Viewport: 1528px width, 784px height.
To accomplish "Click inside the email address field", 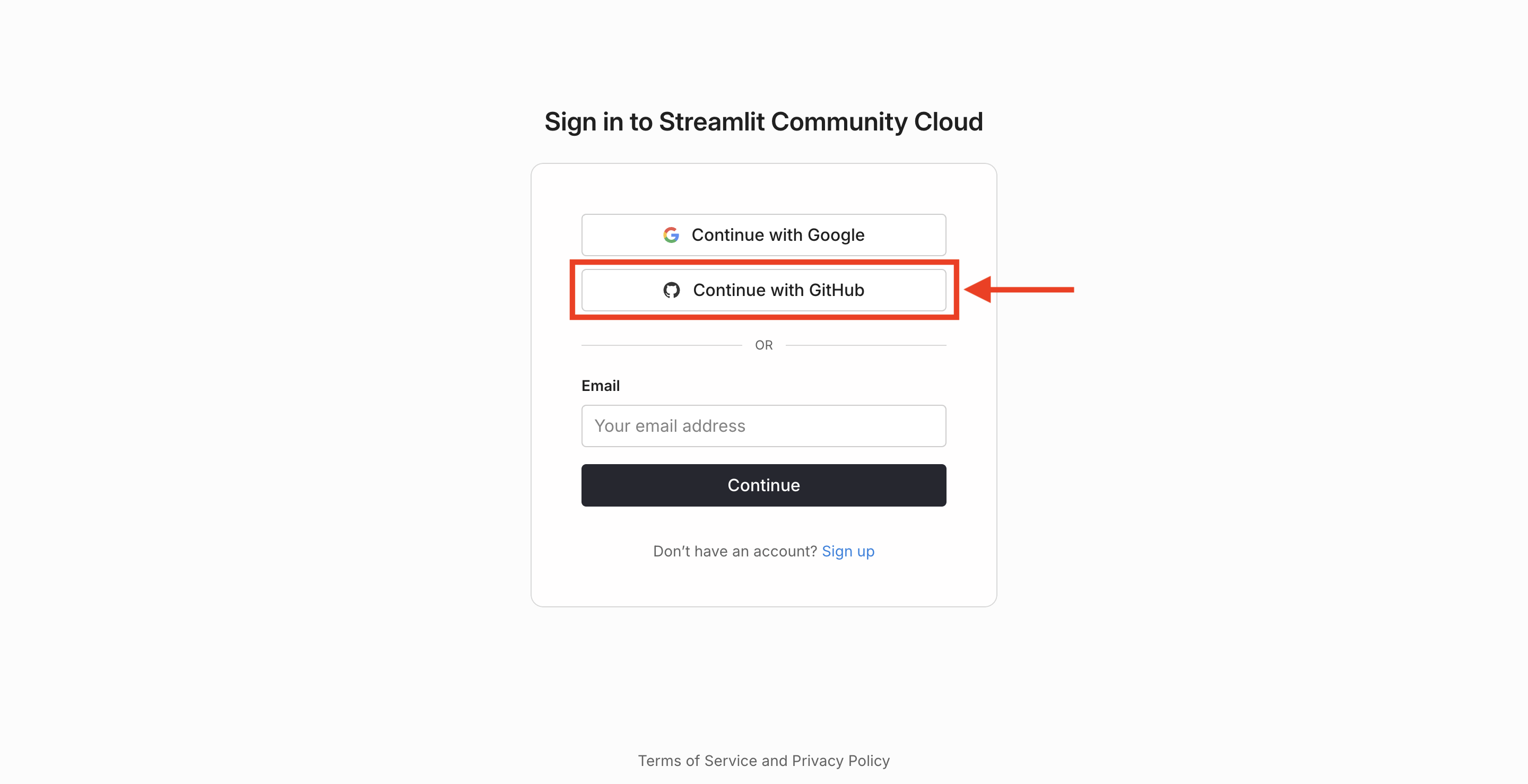I will [763, 426].
